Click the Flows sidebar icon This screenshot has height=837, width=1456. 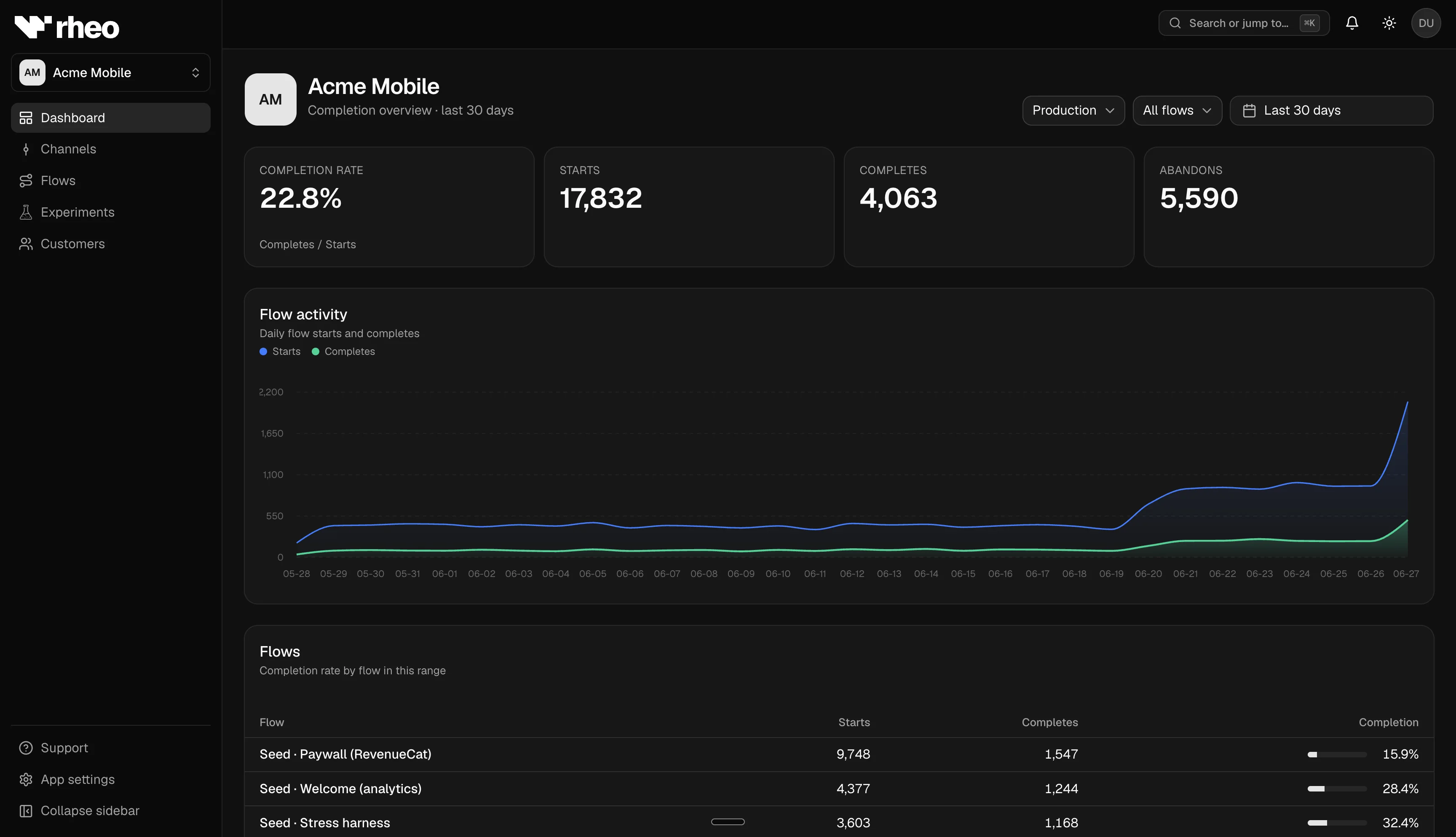point(26,181)
